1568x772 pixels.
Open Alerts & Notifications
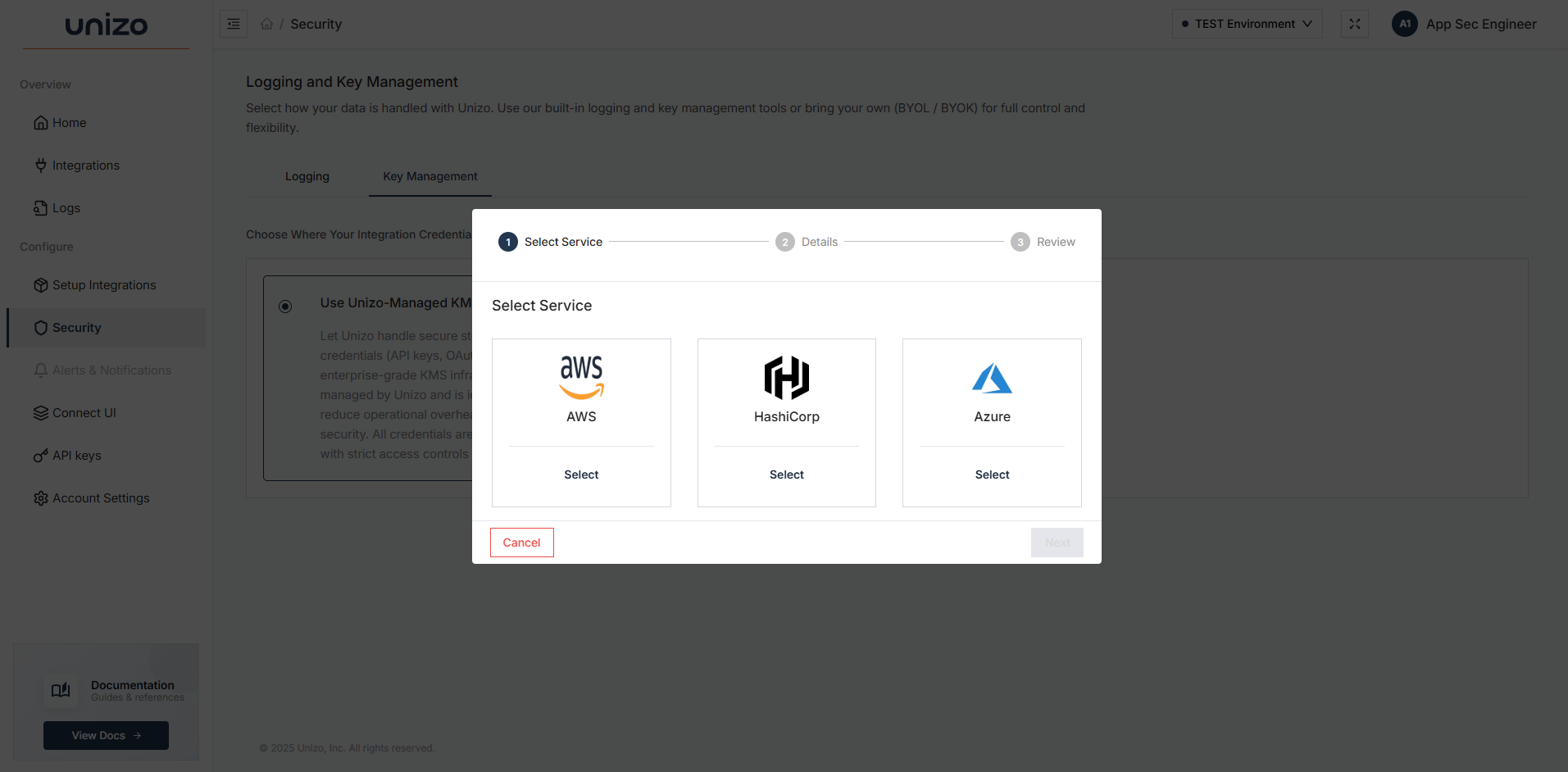pos(111,370)
